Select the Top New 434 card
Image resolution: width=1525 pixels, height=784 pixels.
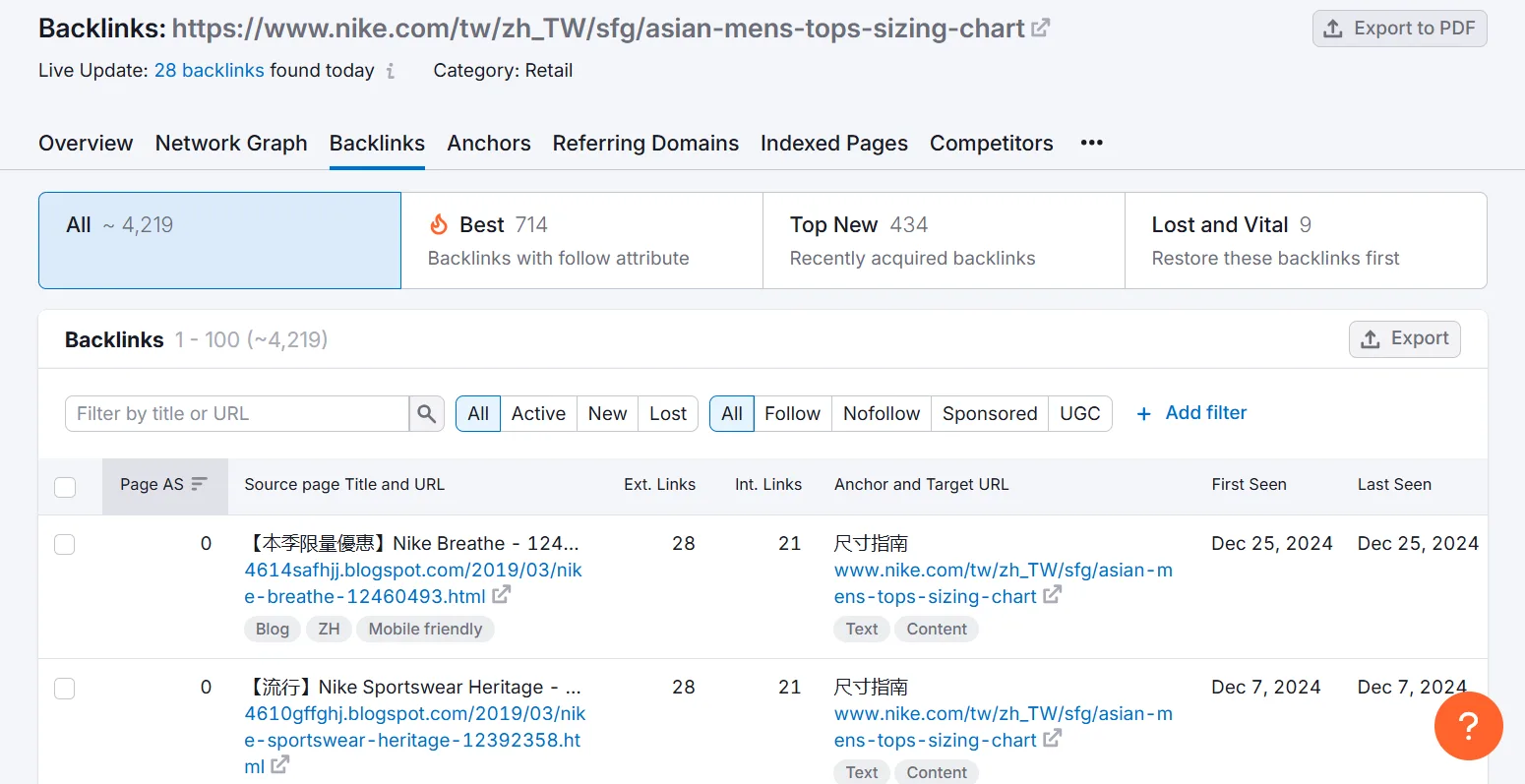point(944,240)
